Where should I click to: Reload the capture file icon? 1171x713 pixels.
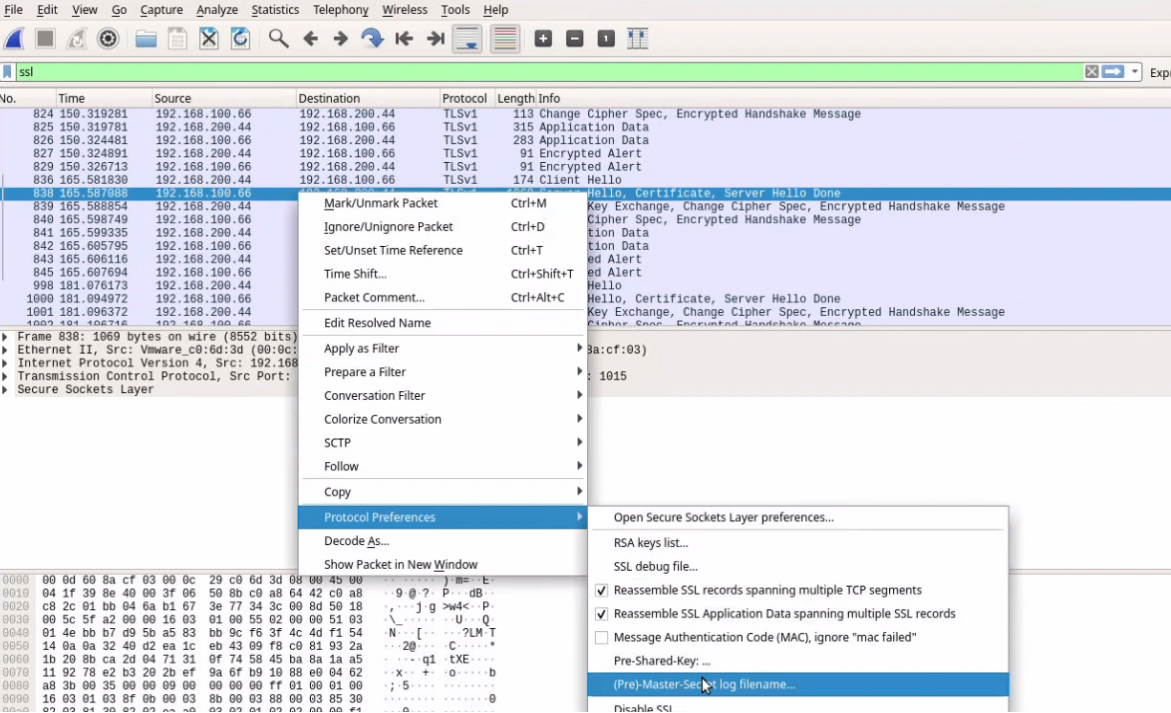pyautogui.click(x=240, y=39)
